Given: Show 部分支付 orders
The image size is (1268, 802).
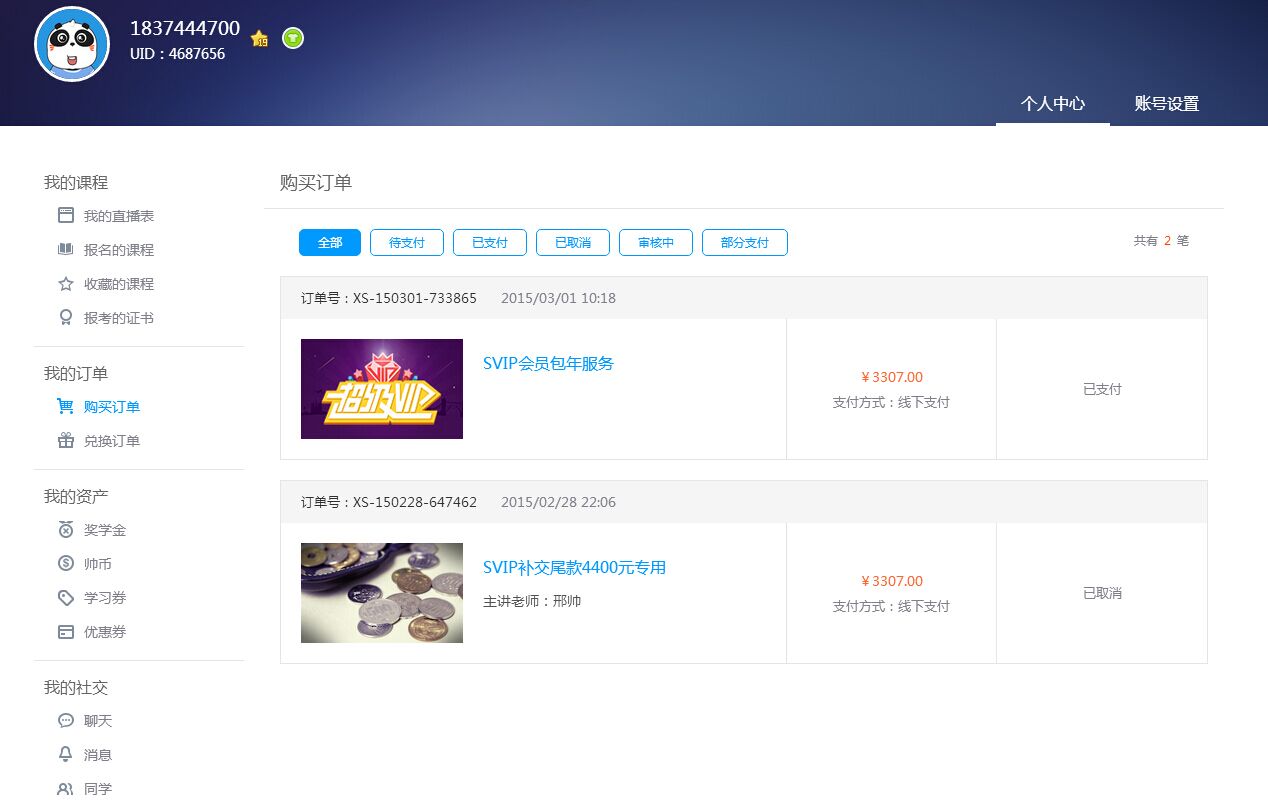Looking at the screenshot, I should click(745, 243).
